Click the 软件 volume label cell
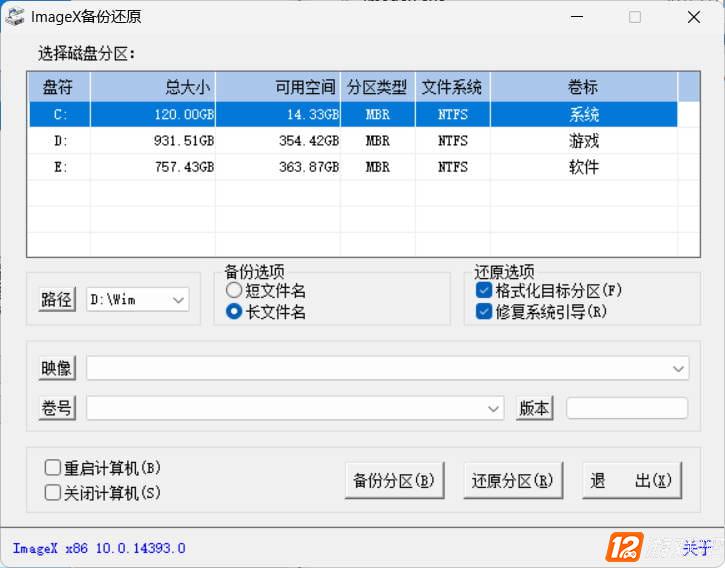This screenshot has height=568, width=725. click(x=584, y=167)
